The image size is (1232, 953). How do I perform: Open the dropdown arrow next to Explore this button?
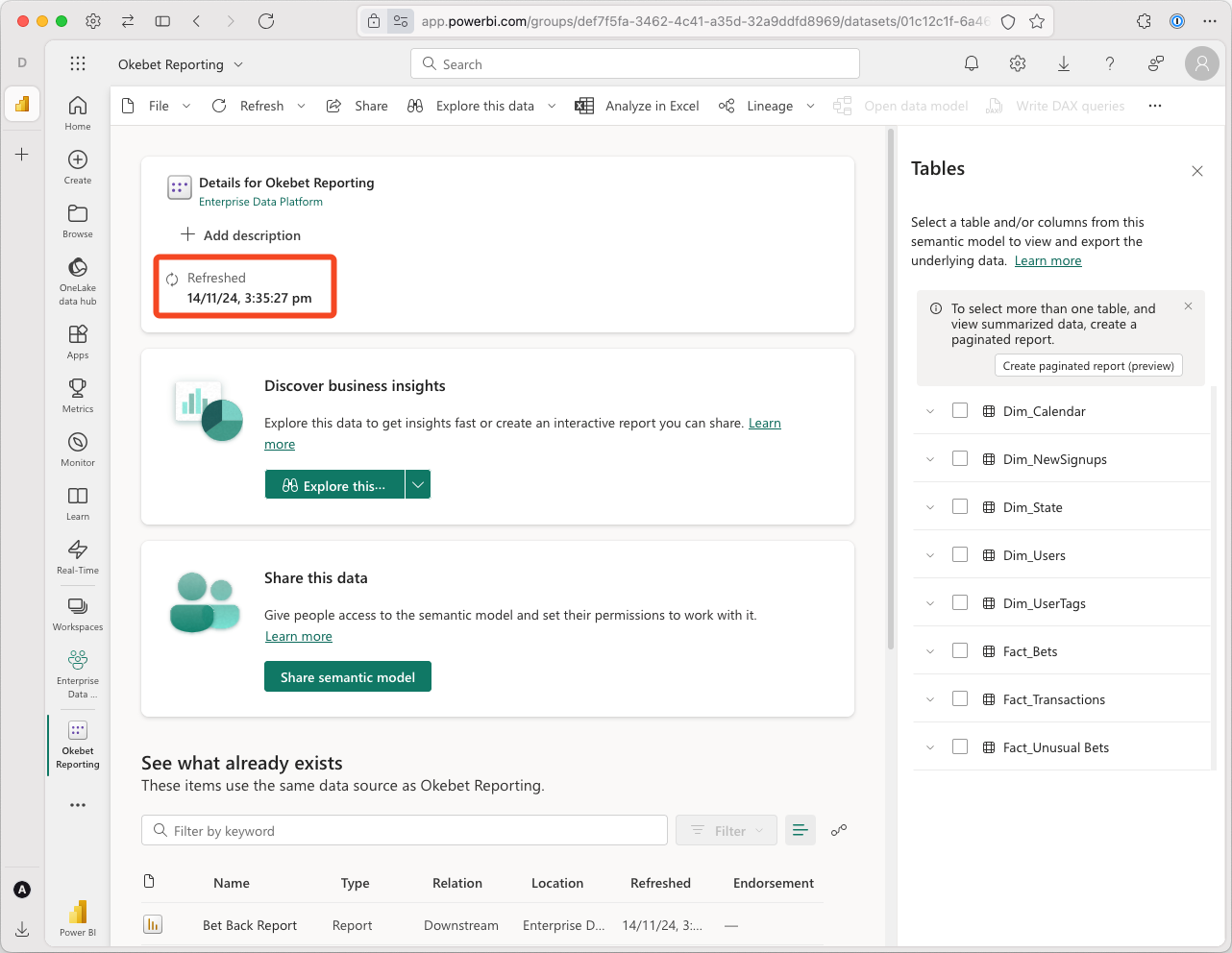[418, 485]
